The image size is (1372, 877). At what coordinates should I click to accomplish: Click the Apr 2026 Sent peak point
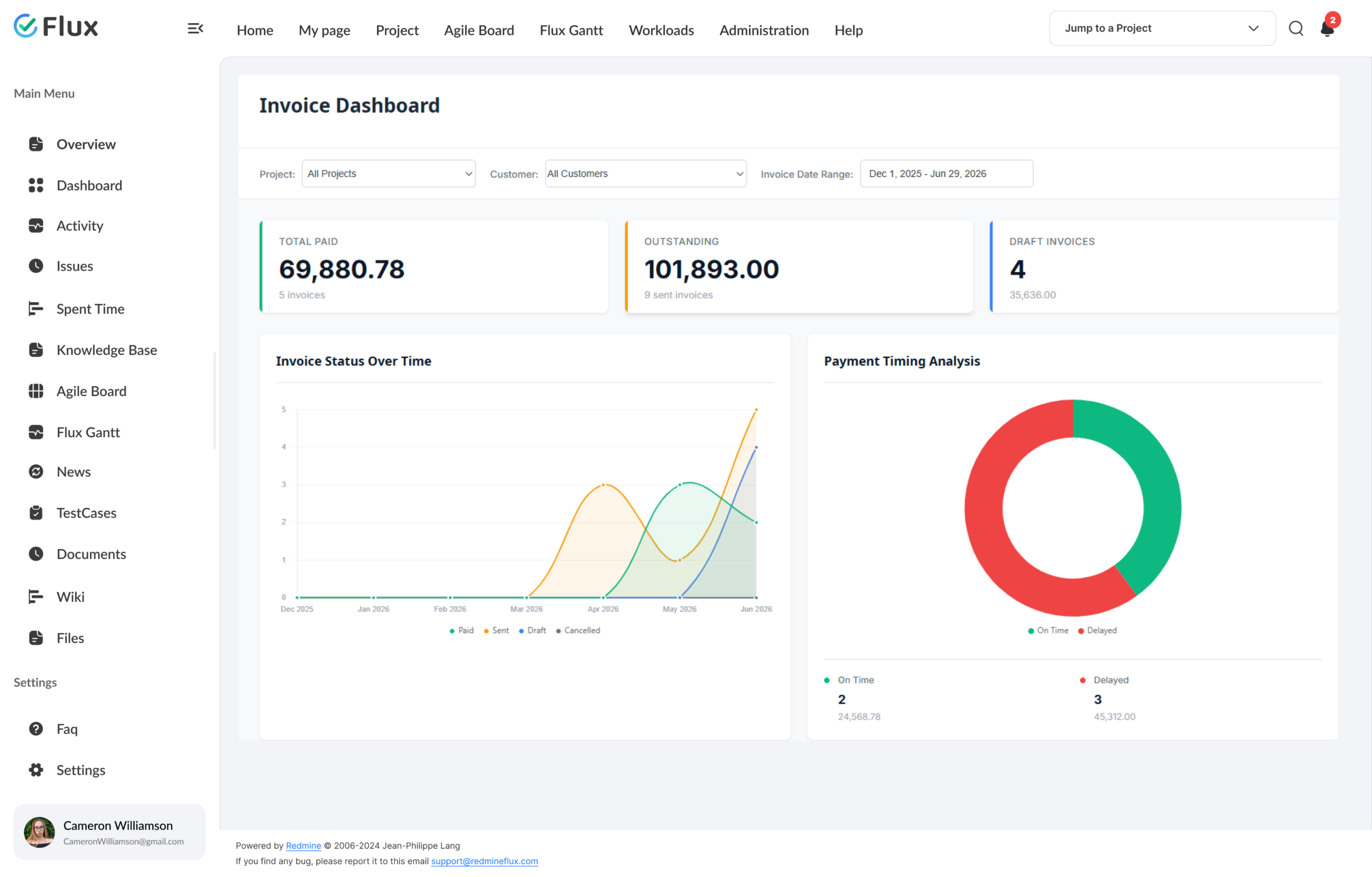pos(603,485)
